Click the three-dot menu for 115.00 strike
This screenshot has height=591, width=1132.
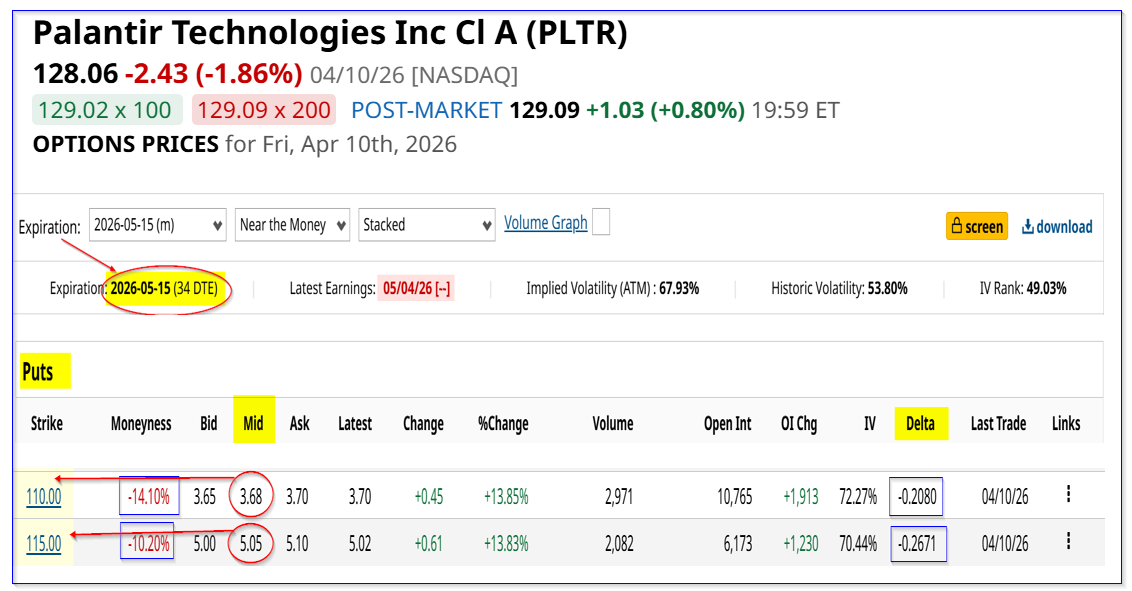click(1068, 541)
